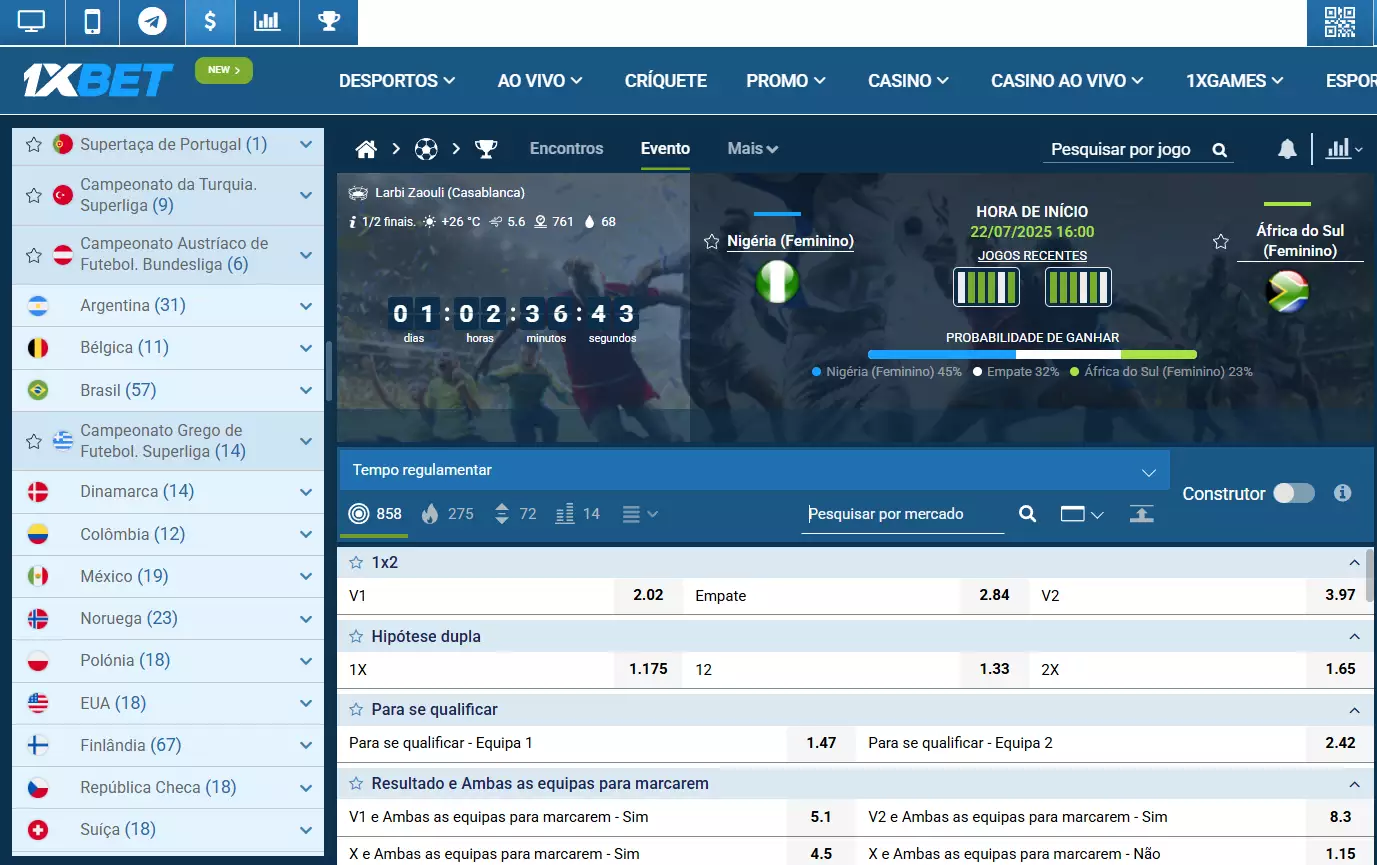Click the notification bell icon
Image resolution: width=1377 pixels, height=865 pixels.
[x=1287, y=149]
